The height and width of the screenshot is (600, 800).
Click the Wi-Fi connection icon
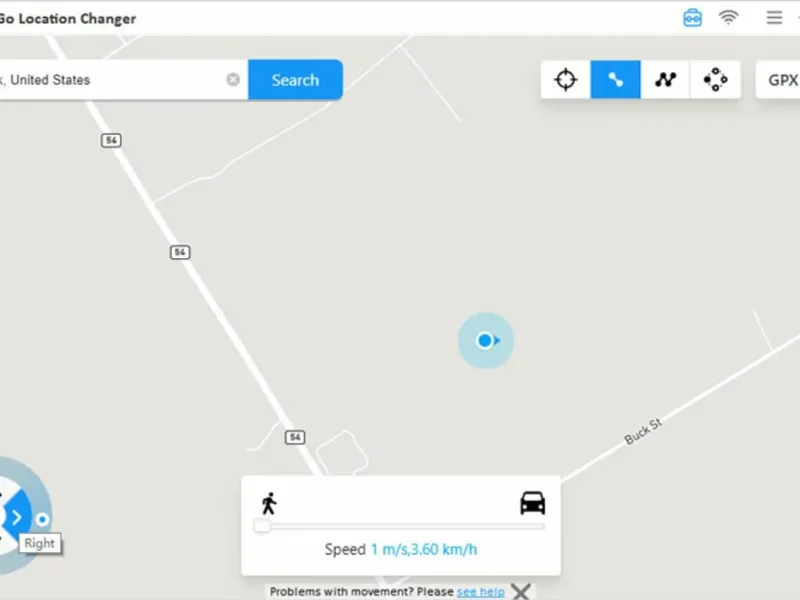tap(728, 17)
